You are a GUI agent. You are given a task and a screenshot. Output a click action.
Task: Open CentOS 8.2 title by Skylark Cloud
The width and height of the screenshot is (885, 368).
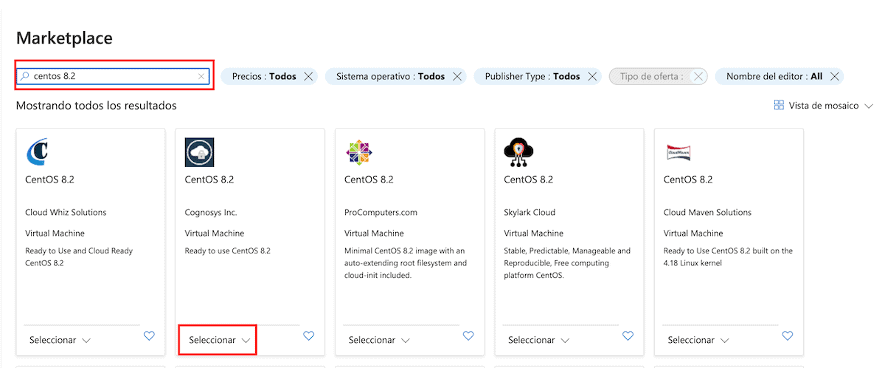[528, 180]
